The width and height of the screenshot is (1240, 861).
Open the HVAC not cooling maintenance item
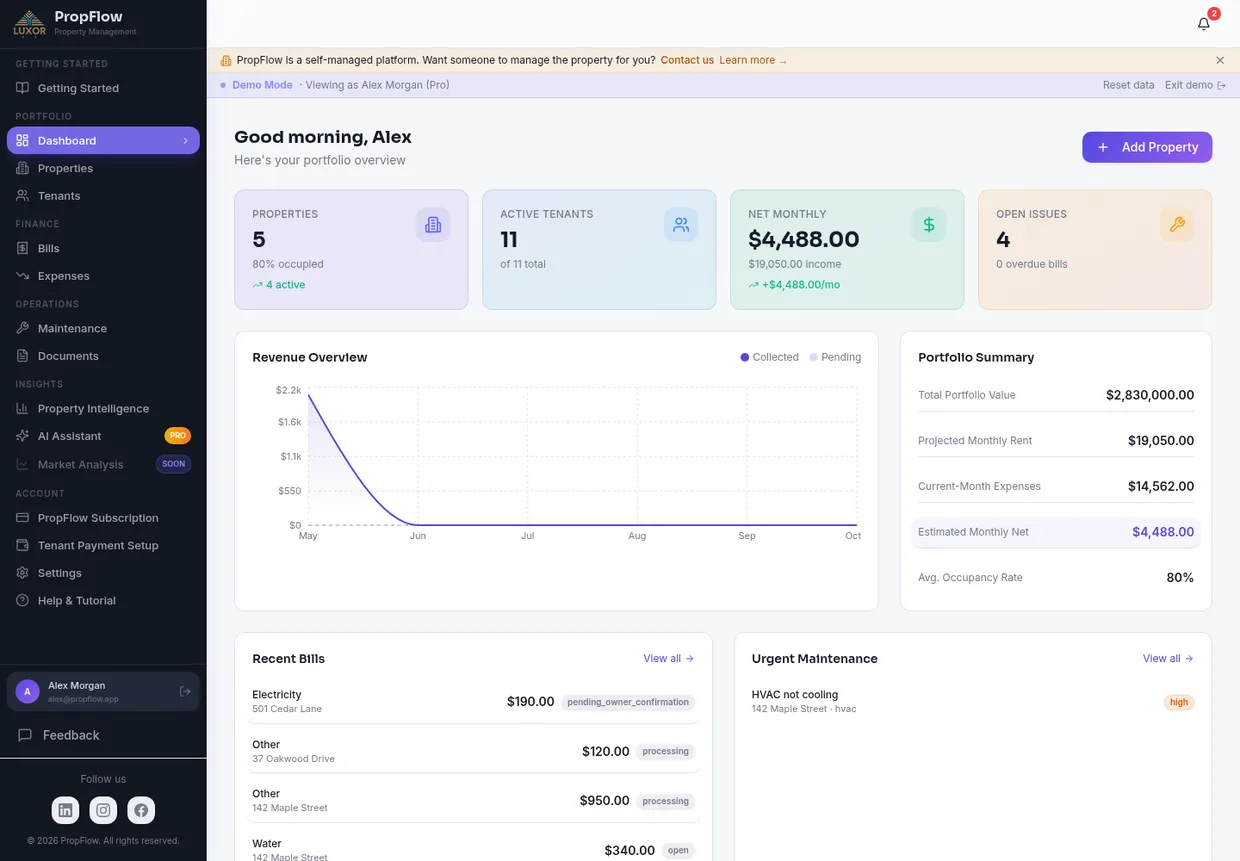click(972, 702)
